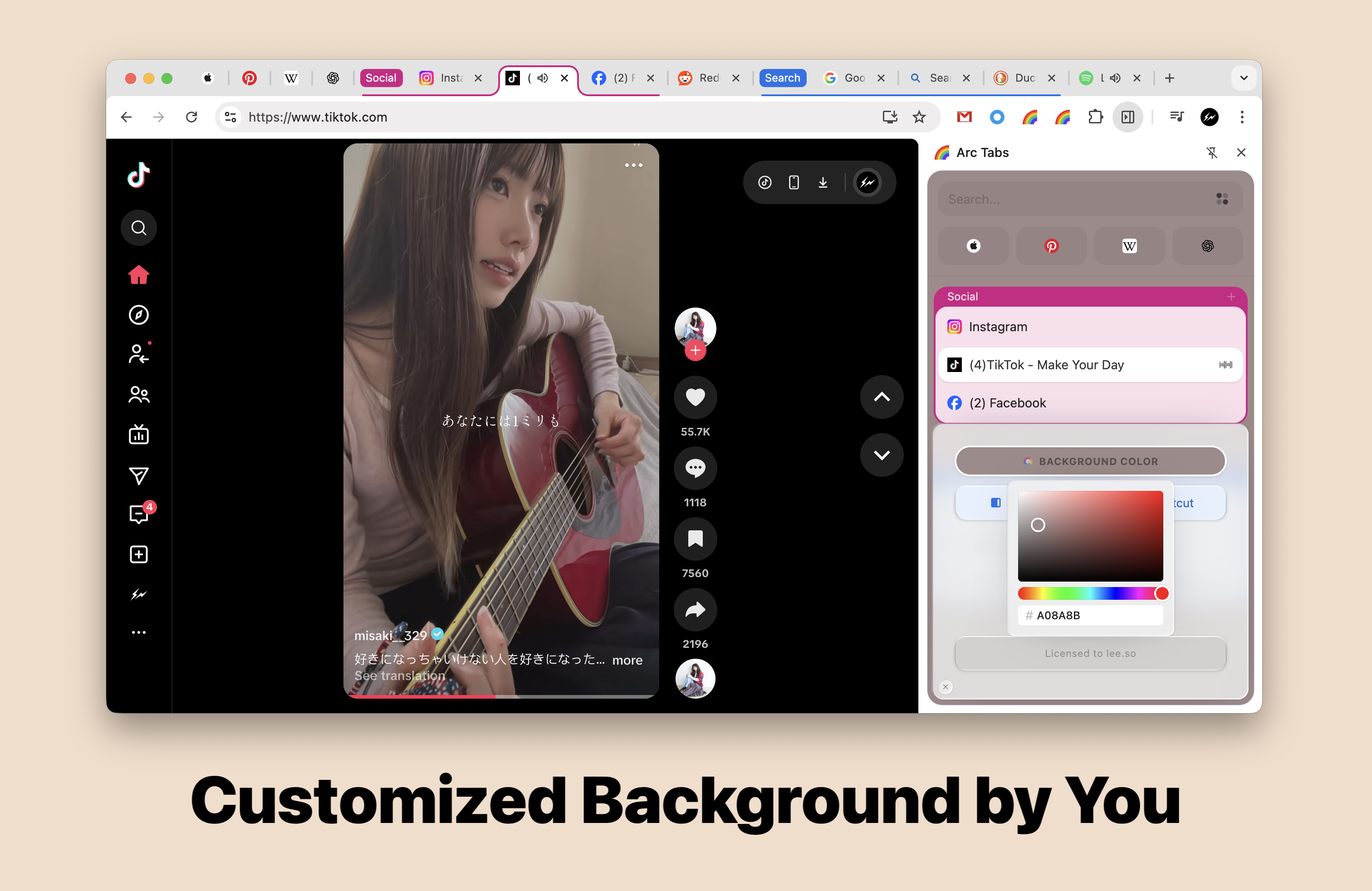1372x891 pixels.
Task: Open the video options three dots
Action: tap(633, 166)
